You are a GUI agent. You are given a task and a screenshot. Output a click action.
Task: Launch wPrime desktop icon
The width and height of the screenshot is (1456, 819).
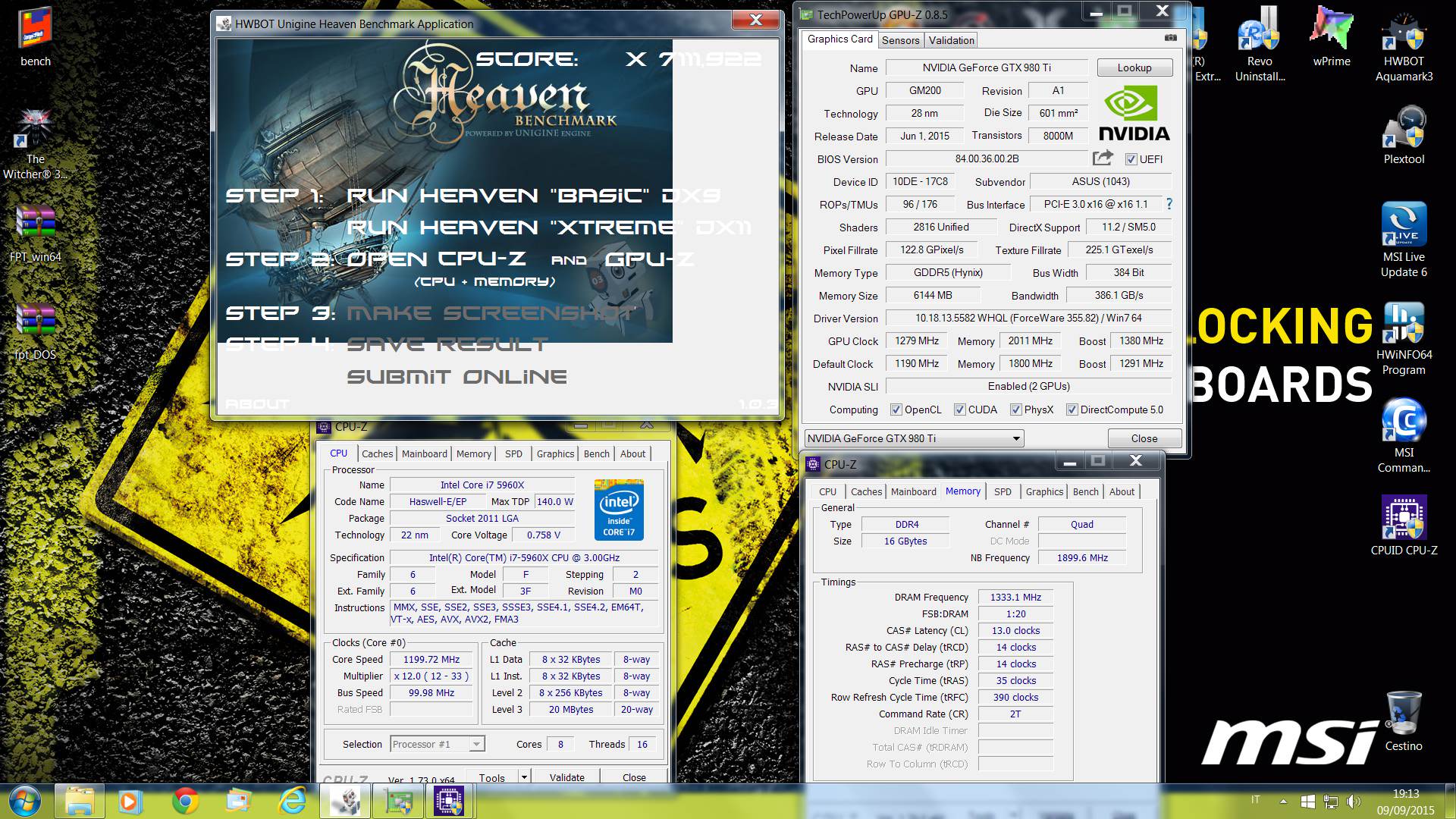[x=1332, y=38]
